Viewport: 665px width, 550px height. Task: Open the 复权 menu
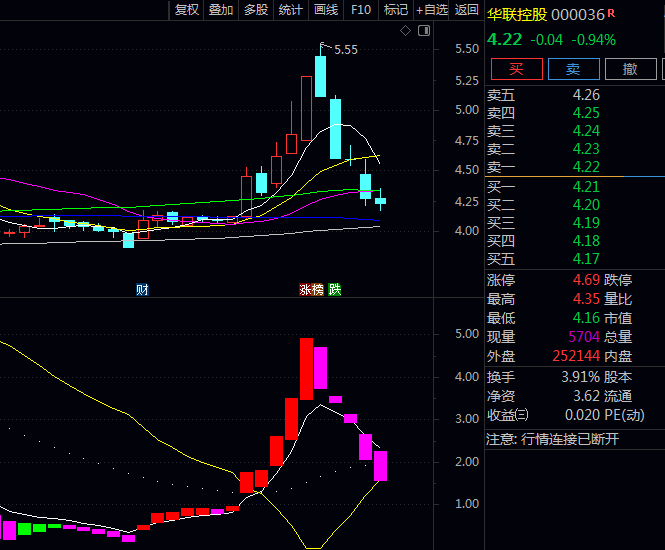click(187, 10)
